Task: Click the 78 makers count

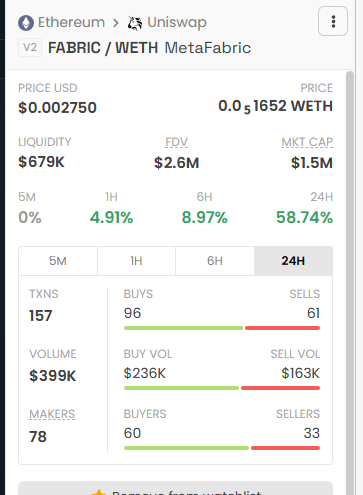Action: [x=38, y=437]
